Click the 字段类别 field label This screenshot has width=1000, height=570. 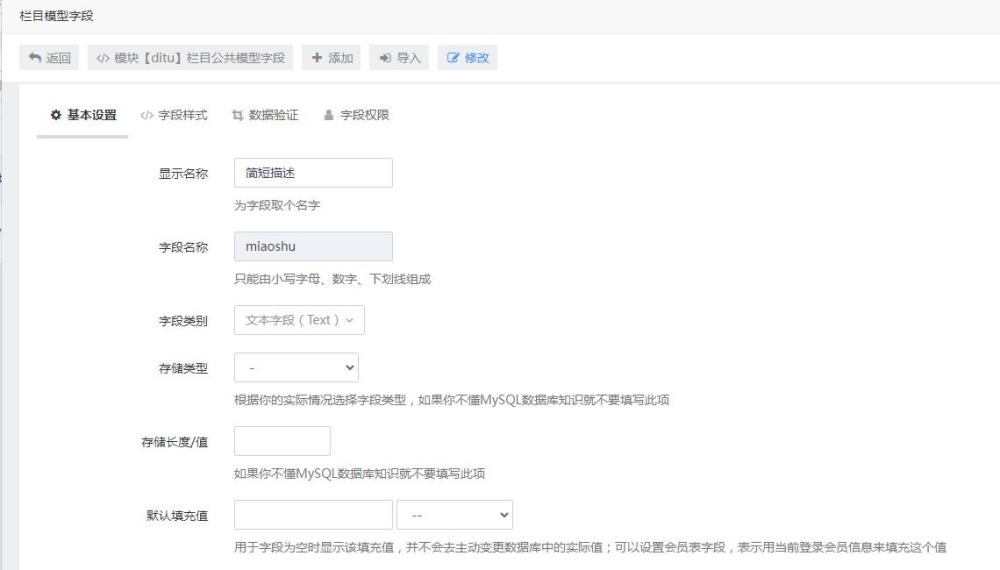183,320
